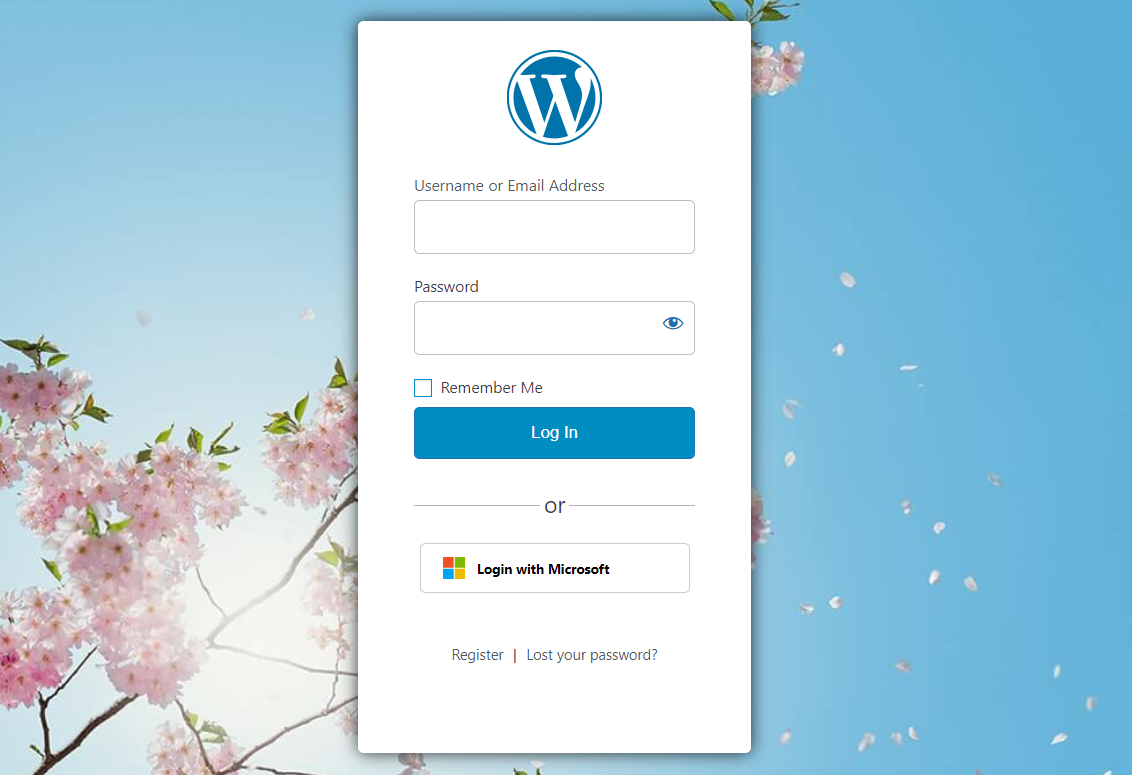Choose Login with Microsoft
This screenshot has width=1132, height=775.
(554, 568)
